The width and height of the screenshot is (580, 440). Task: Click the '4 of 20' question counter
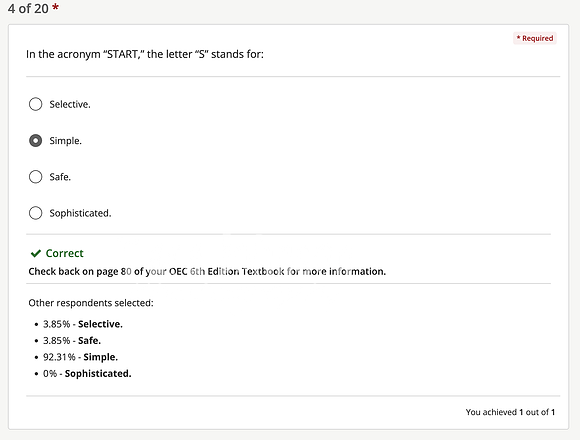pos(28,8)
